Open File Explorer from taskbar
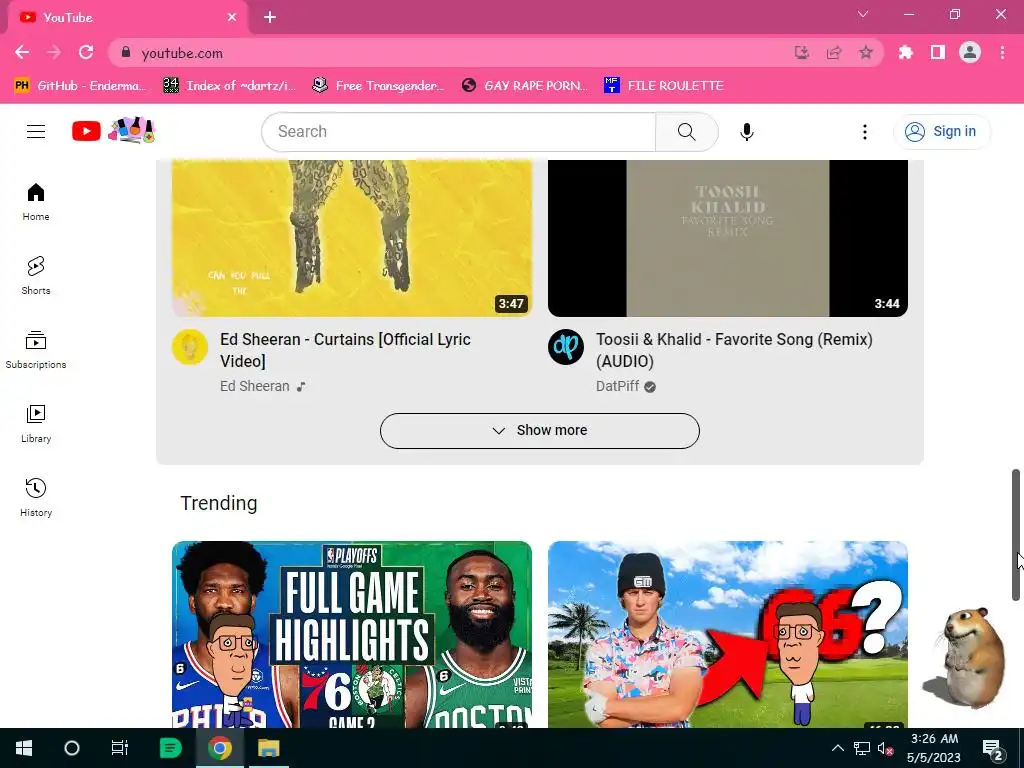1024x768 pixels. (268, 748)
